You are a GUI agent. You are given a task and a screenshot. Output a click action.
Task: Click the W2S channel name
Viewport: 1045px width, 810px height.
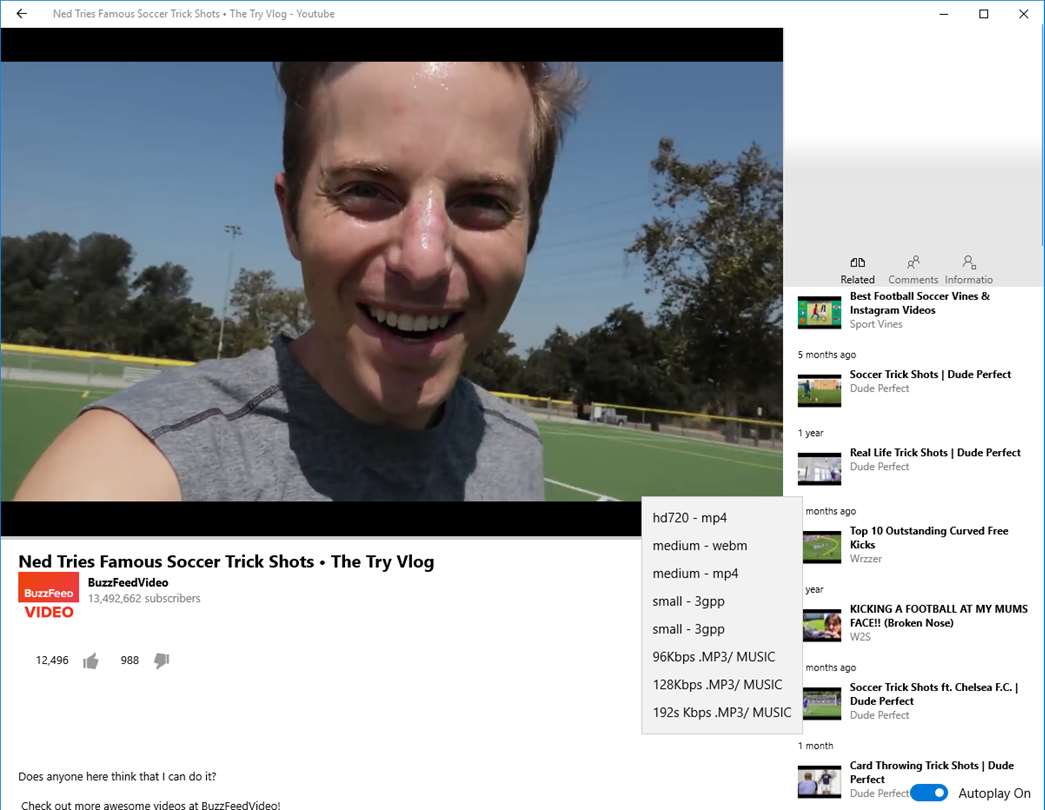860,637
